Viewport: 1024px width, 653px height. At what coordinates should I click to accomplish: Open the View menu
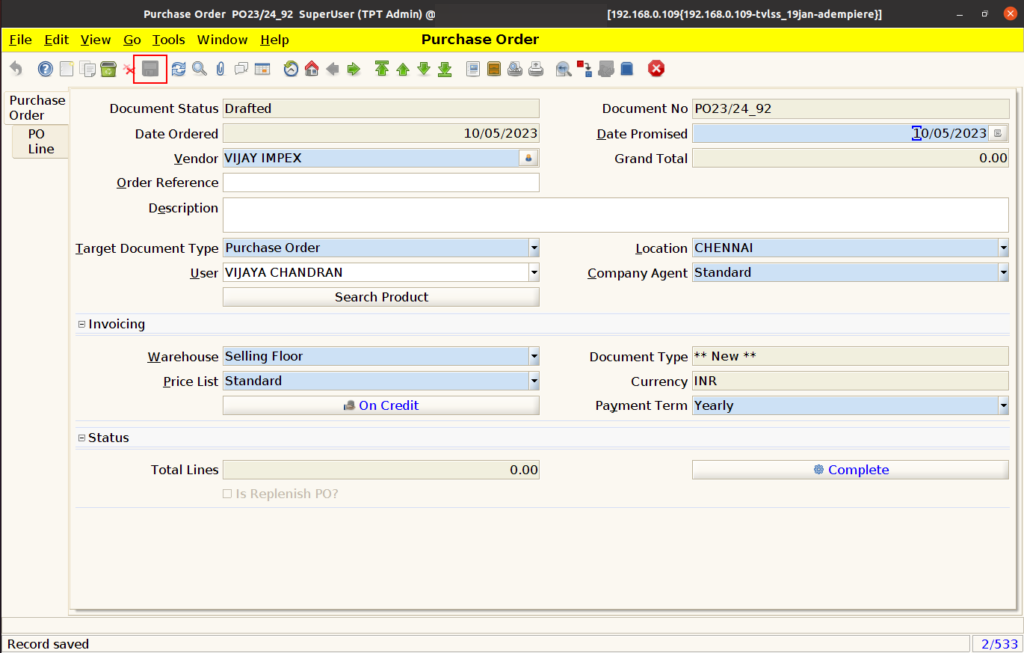tap(95, 40)
